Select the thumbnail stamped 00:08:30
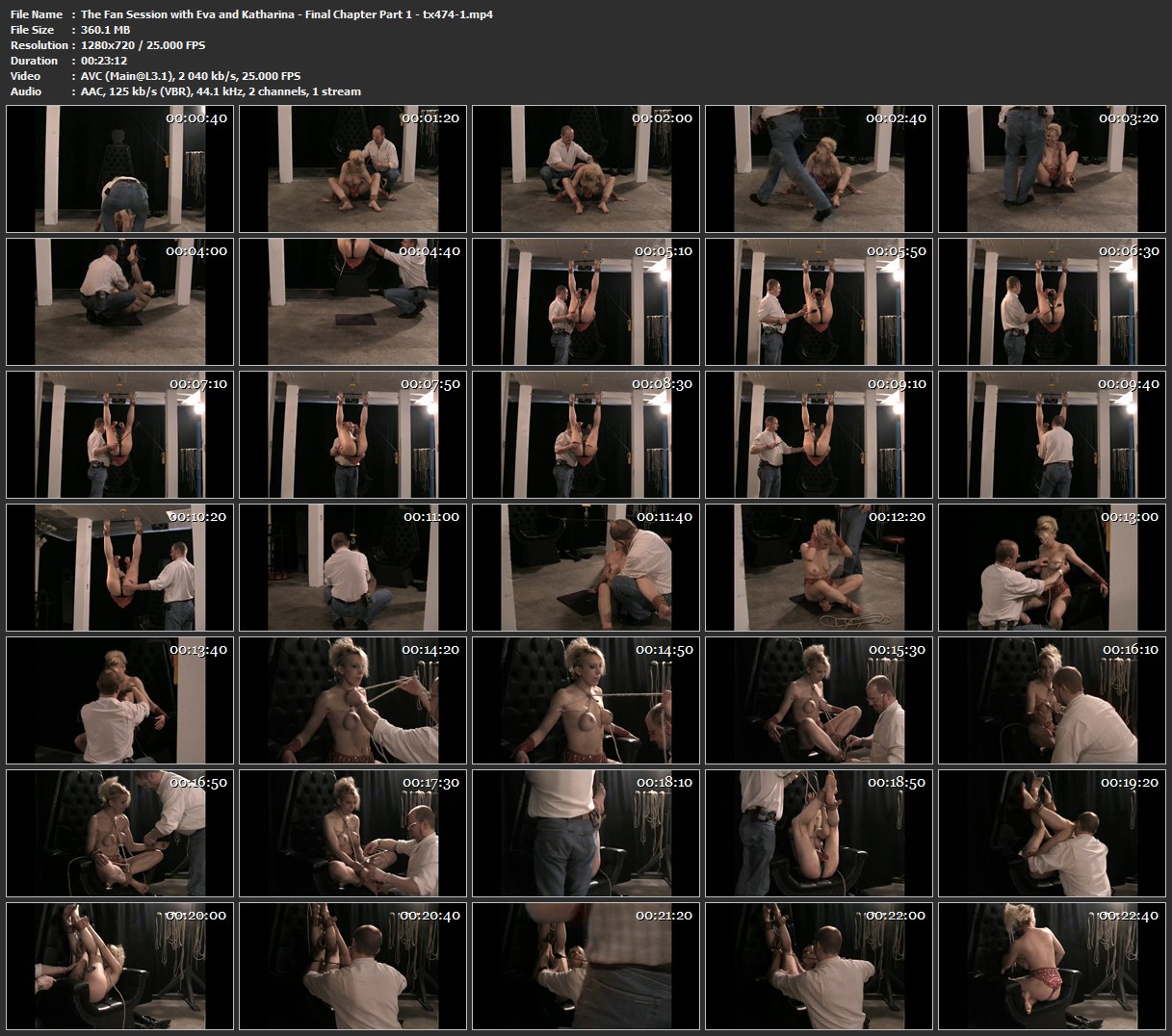This screenshot has width=1172, height=1036. click(x=586, y=435)
